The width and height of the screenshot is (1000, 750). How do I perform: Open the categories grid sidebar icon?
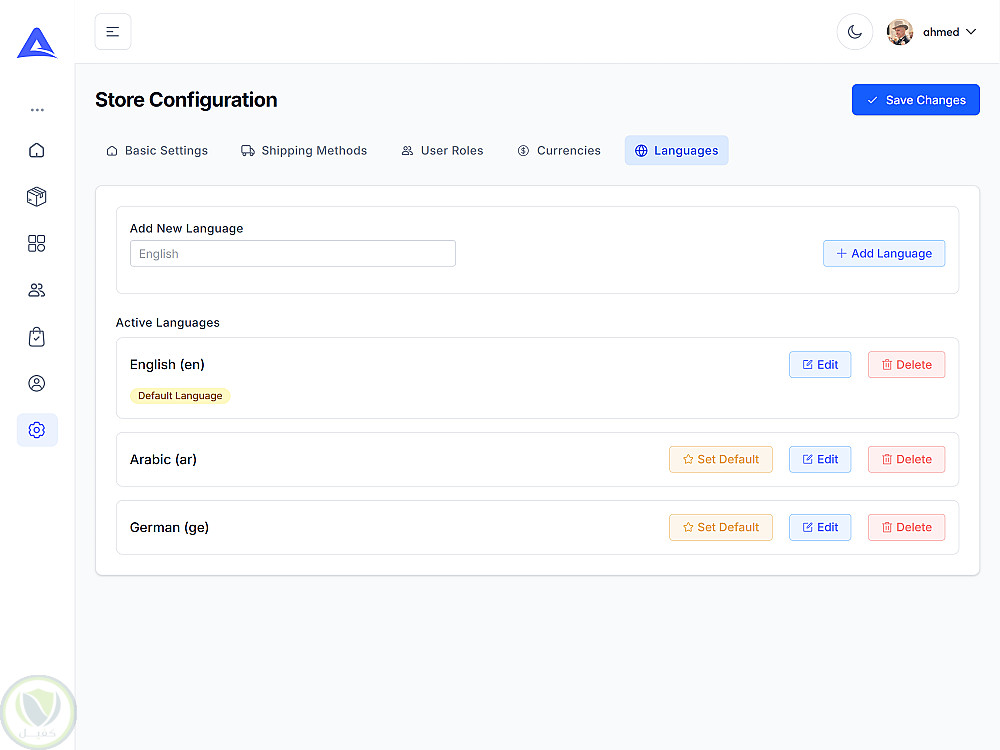coord(37,243)
